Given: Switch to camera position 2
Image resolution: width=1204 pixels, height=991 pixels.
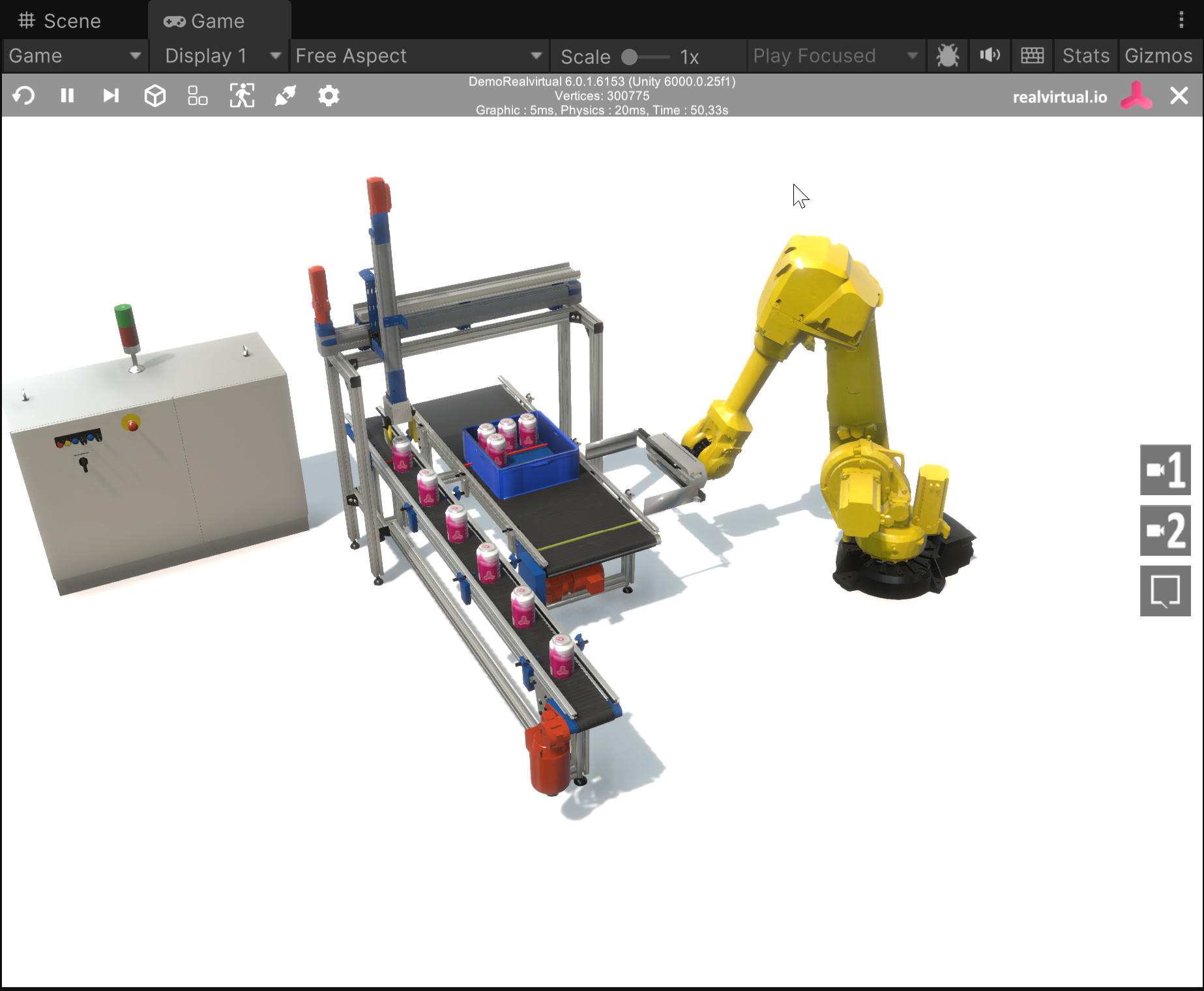Looking at the screenshot, I should click(1165, 530).
